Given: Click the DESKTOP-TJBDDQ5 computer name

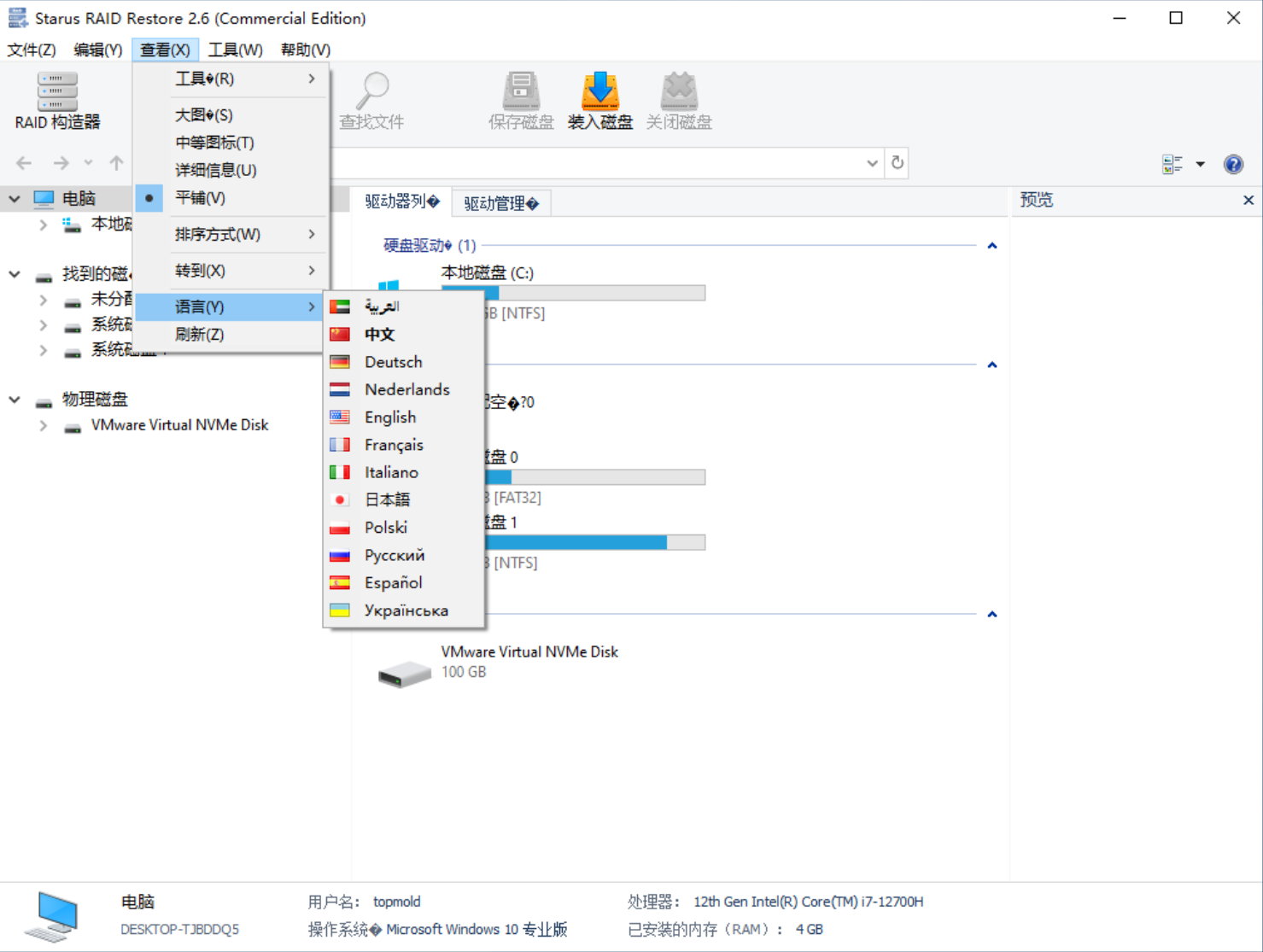Looking at the screenshot, I should coord(179,929).
